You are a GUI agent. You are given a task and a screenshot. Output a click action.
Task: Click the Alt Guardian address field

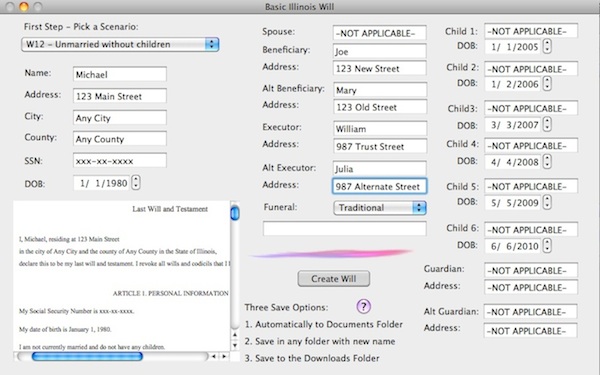(x=531, y=331)
